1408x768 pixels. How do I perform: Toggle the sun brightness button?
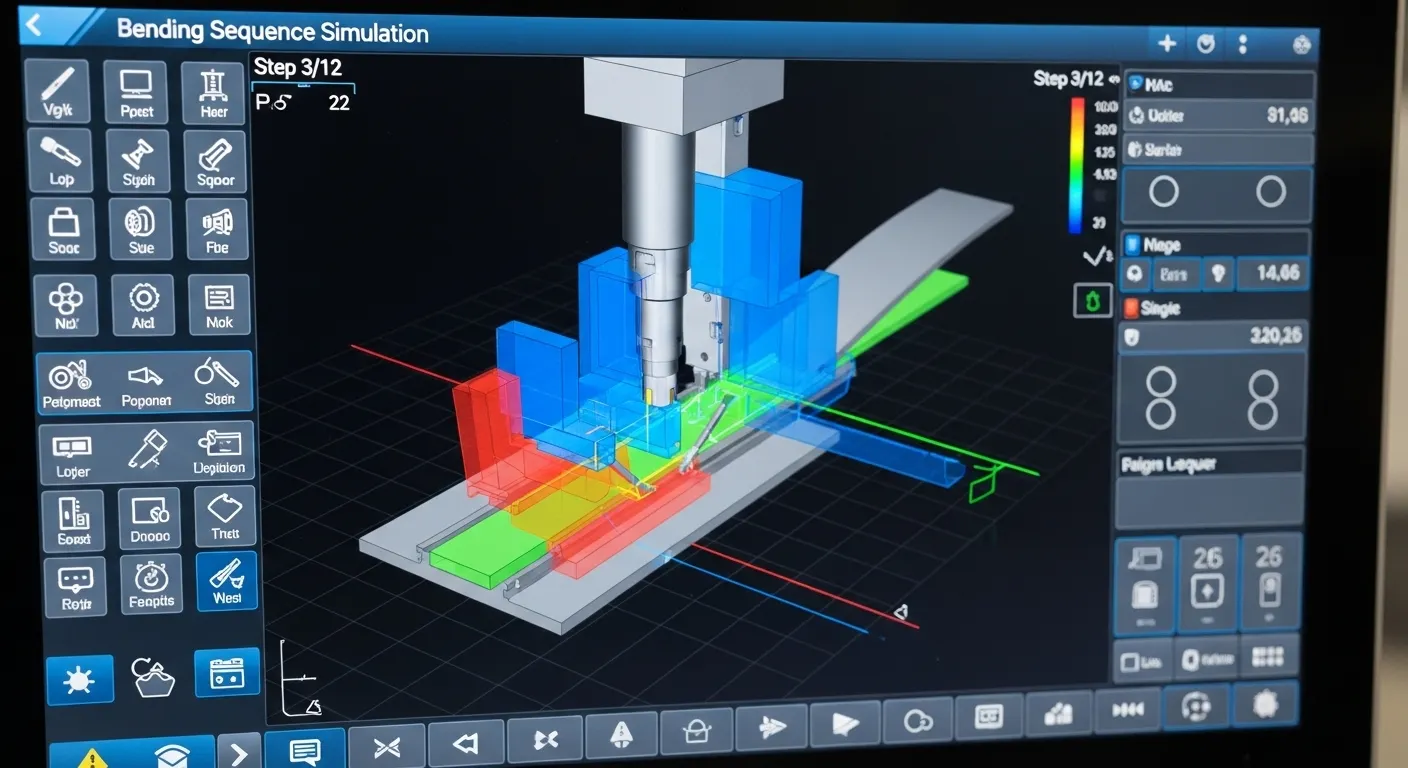pos(79,680)
